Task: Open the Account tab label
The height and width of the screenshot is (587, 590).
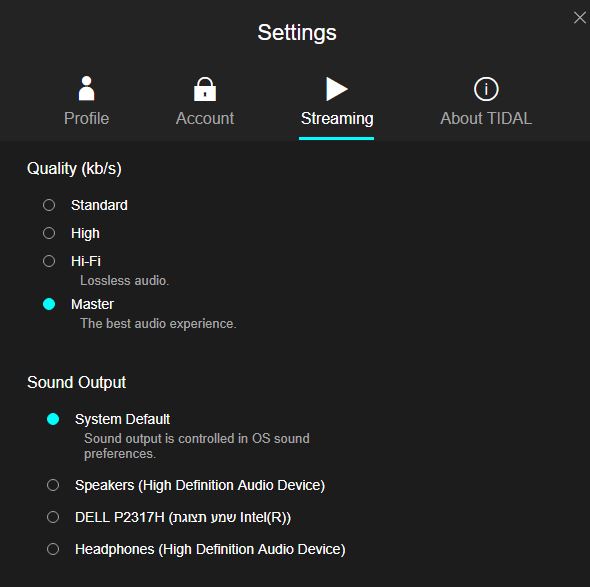Action: (x=205, y=119)
